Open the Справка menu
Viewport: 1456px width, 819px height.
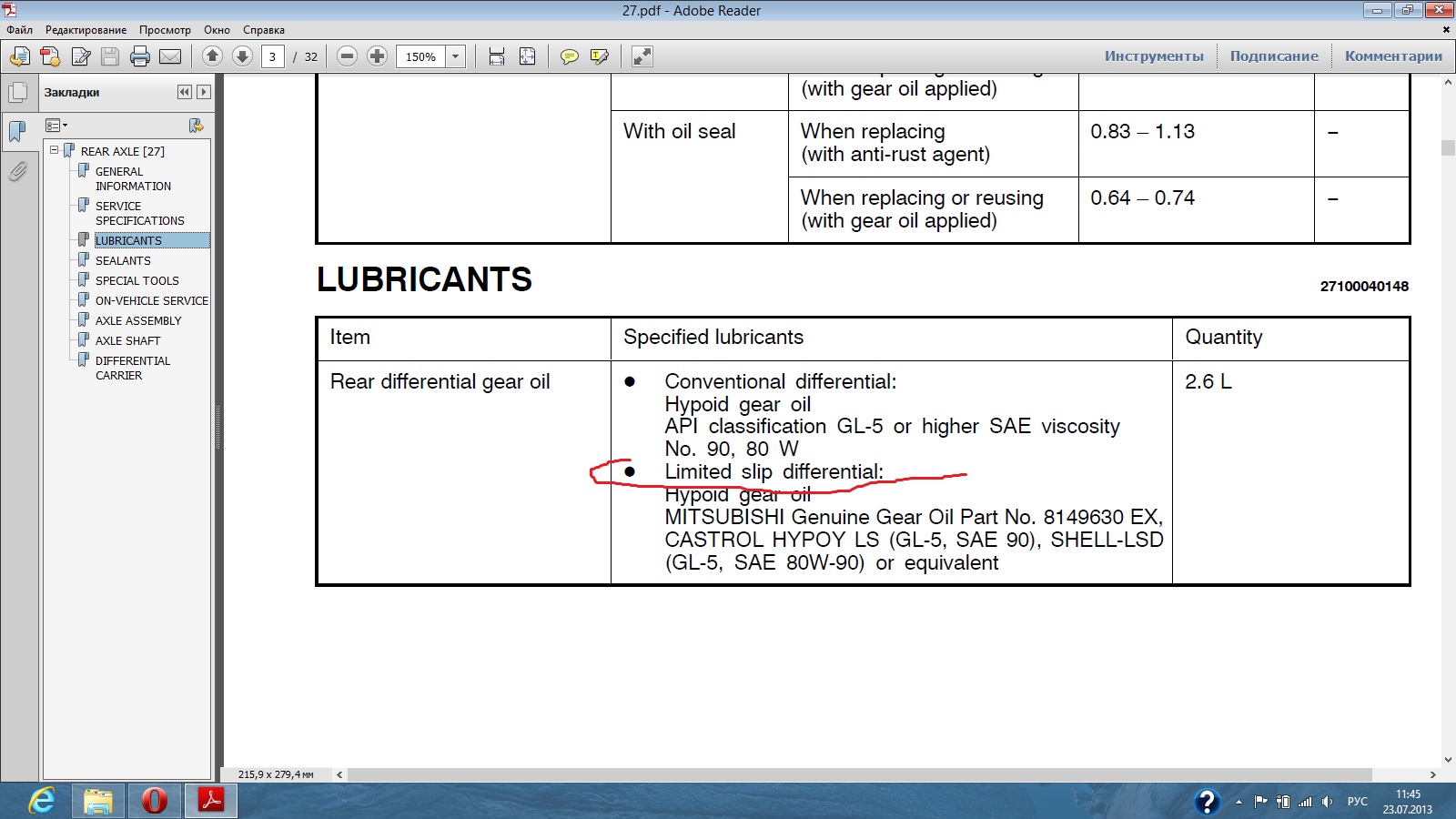point(263,30)
